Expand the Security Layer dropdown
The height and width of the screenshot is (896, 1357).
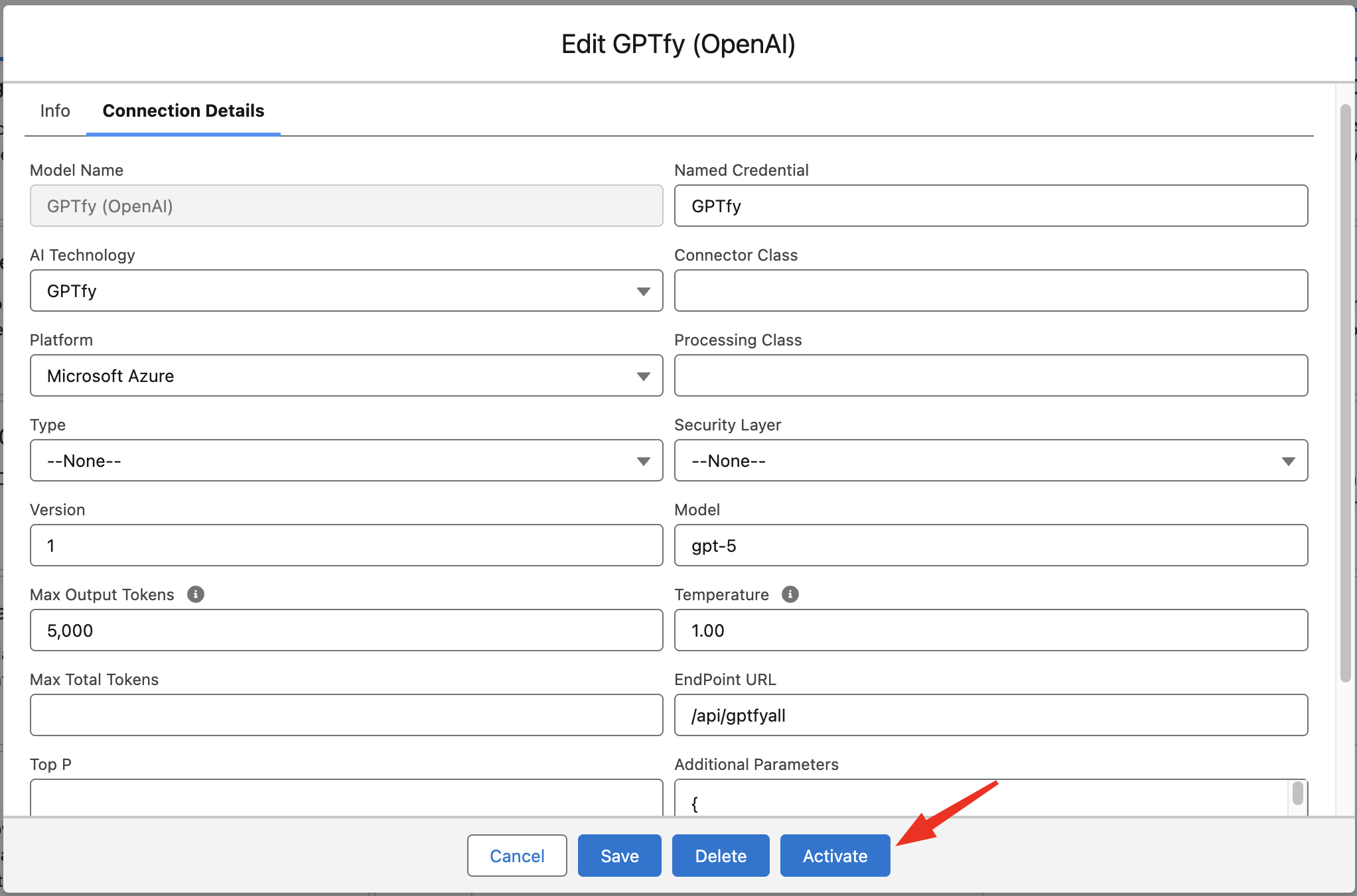[991, 460]
